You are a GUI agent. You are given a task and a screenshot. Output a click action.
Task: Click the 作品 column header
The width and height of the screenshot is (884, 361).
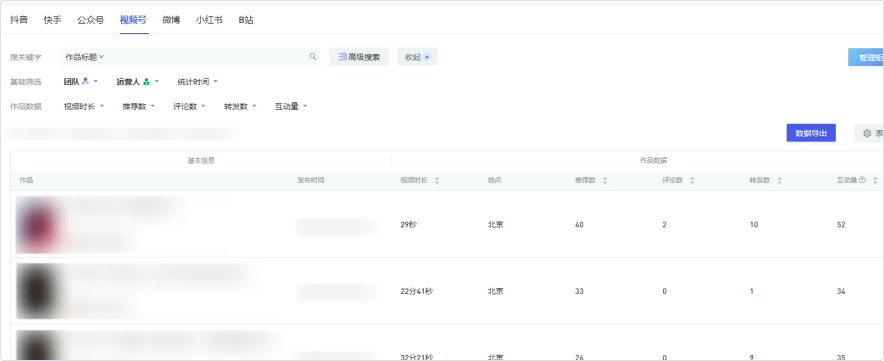[26, 180]
